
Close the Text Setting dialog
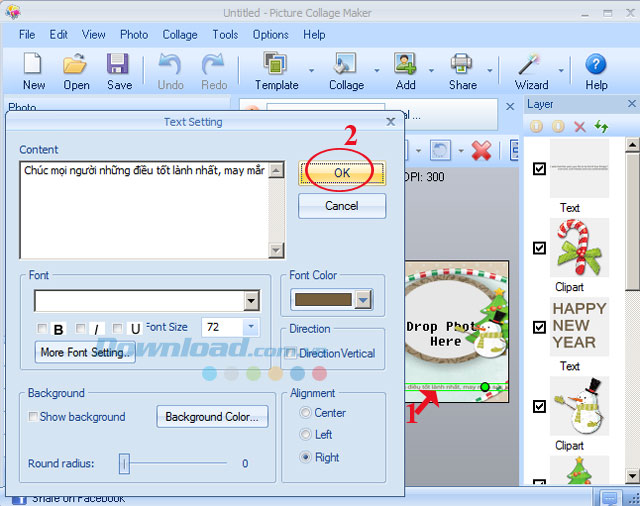(x=391, y=122)
